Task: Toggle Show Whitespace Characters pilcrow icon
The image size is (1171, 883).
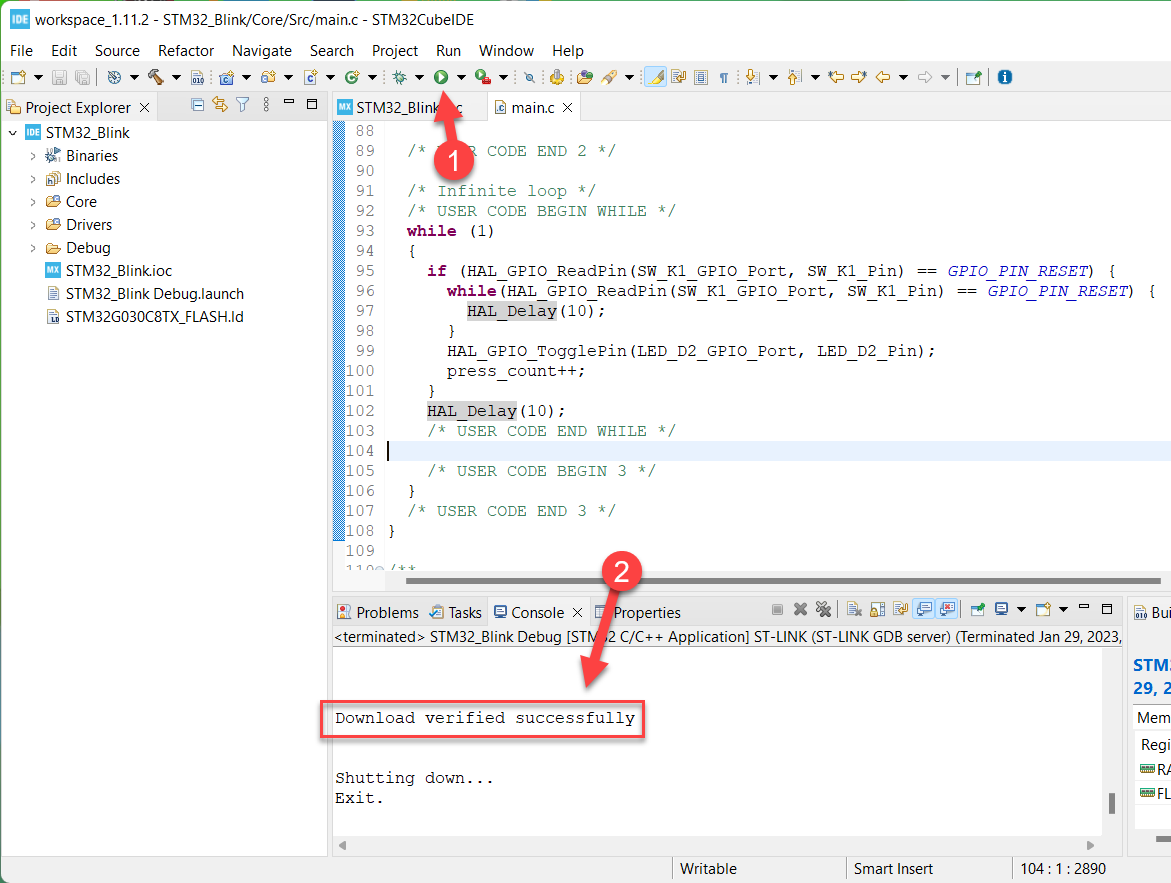Action: [723, 77]
